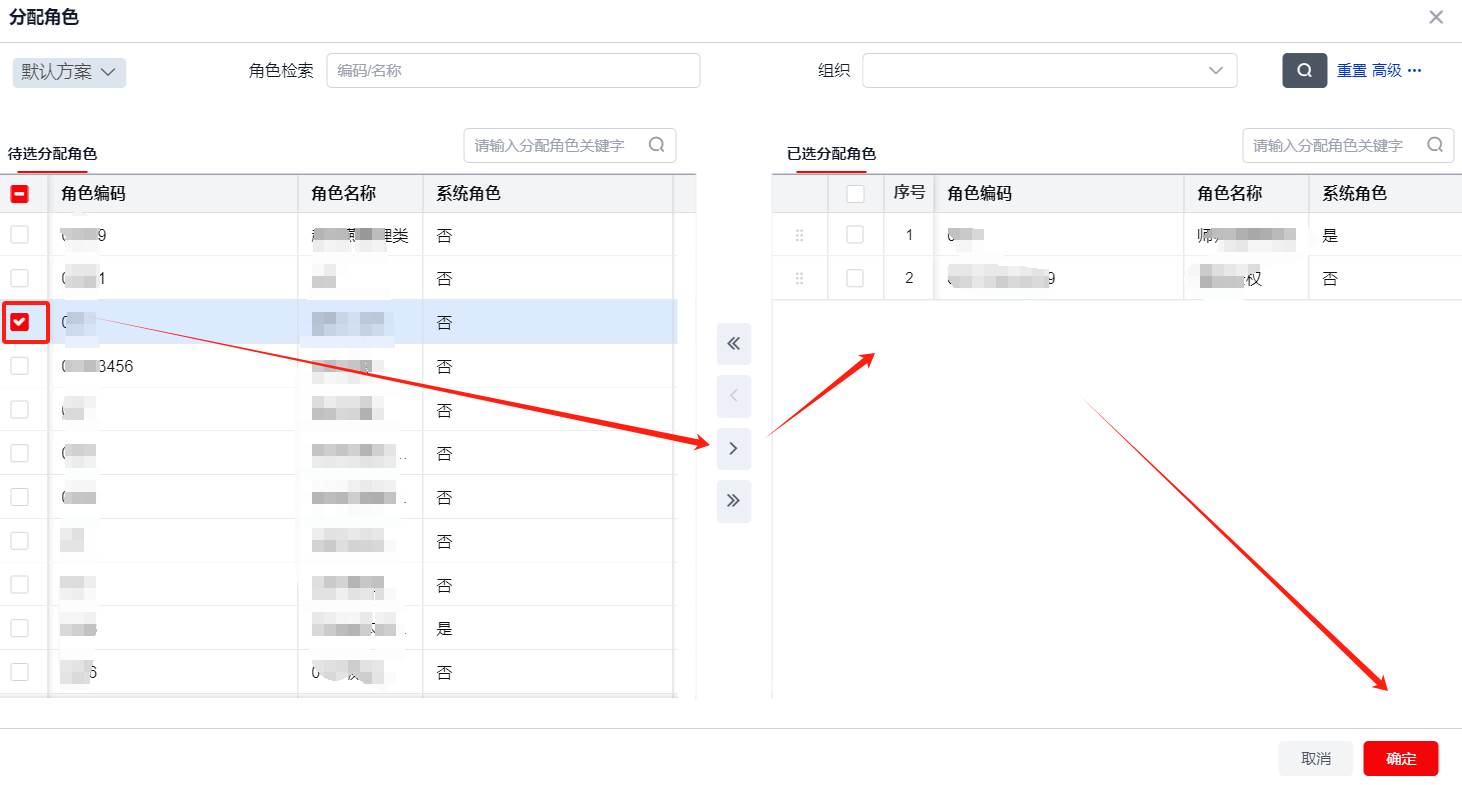Viewport: 1462px width, 785px height.
Task: Click the 重置 reset link
Action: tap(1351, 71)
